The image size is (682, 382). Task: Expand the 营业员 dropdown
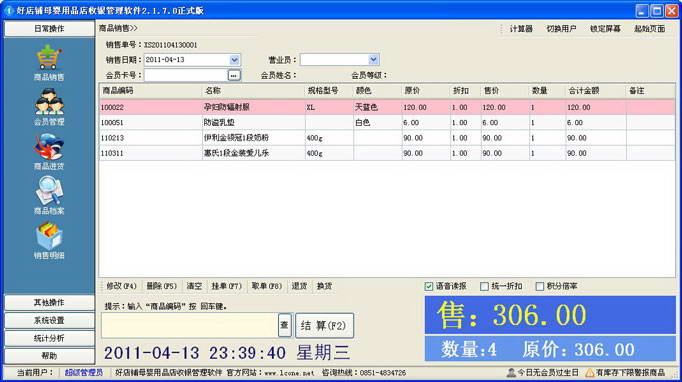(x=373, y=60)
